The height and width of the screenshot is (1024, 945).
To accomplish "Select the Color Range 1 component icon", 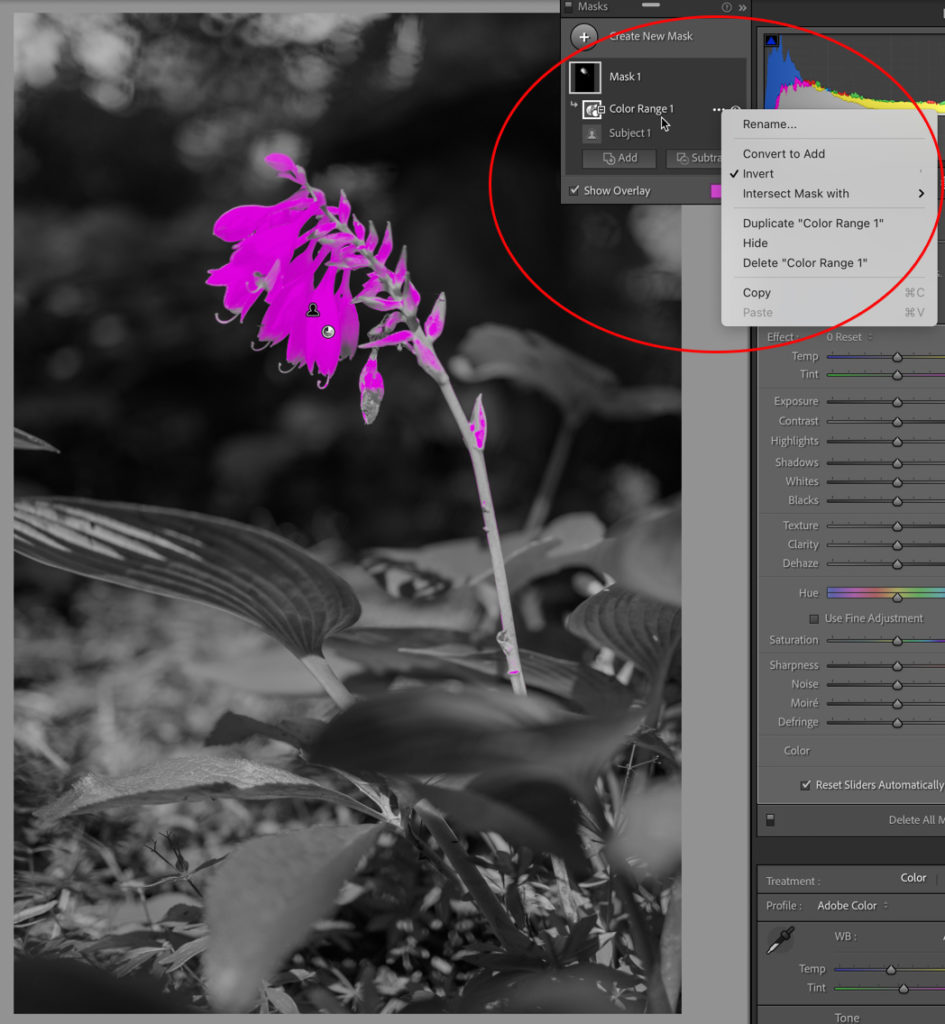I will [x=592, y=110].
